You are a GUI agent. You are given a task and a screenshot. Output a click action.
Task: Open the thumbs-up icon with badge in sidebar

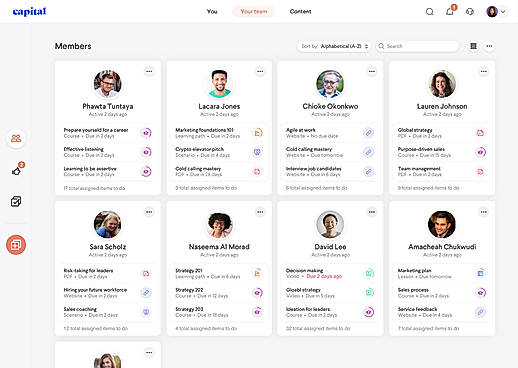[x=16, y=171]
